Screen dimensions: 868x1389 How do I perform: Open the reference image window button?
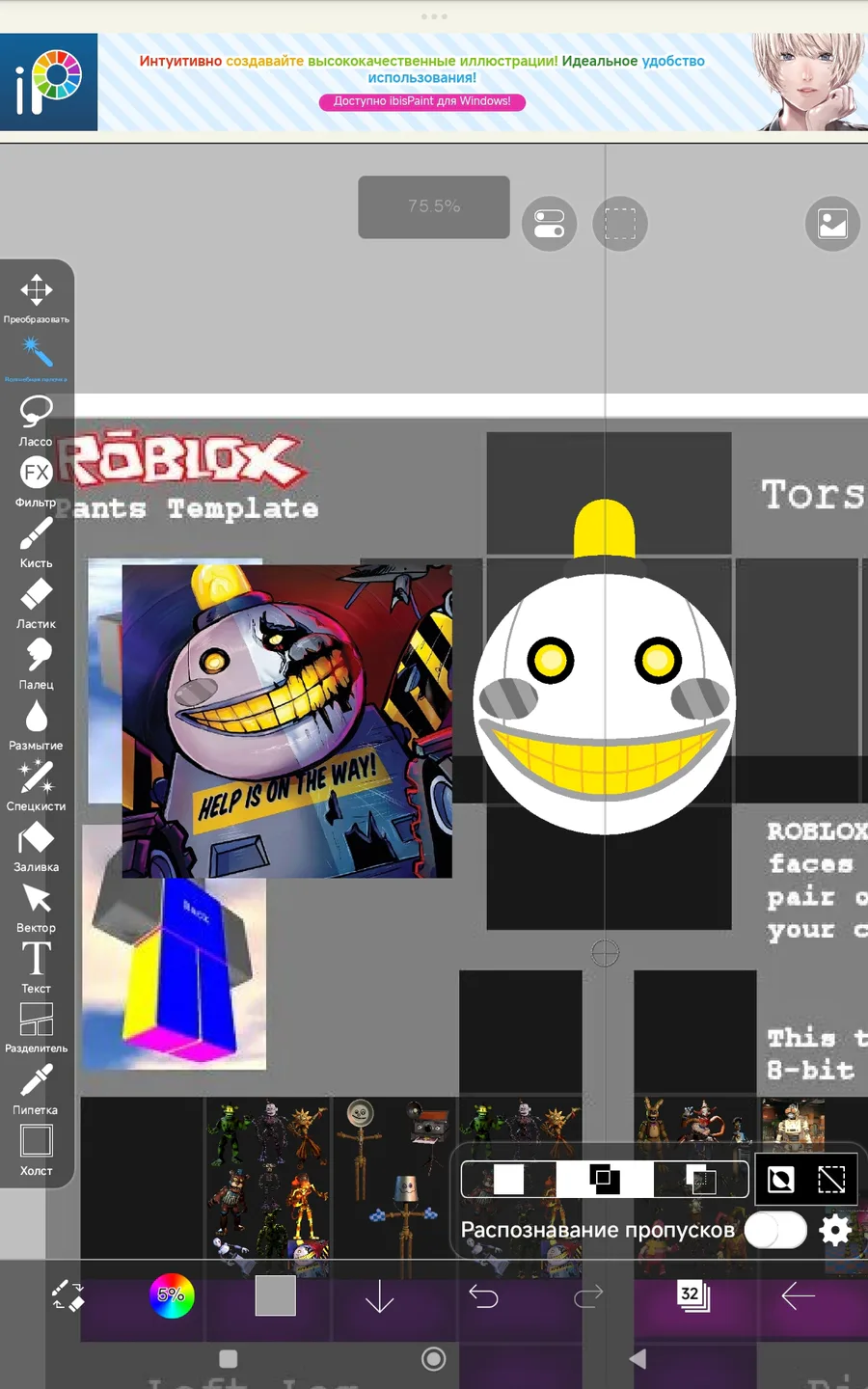pos(832,224)
